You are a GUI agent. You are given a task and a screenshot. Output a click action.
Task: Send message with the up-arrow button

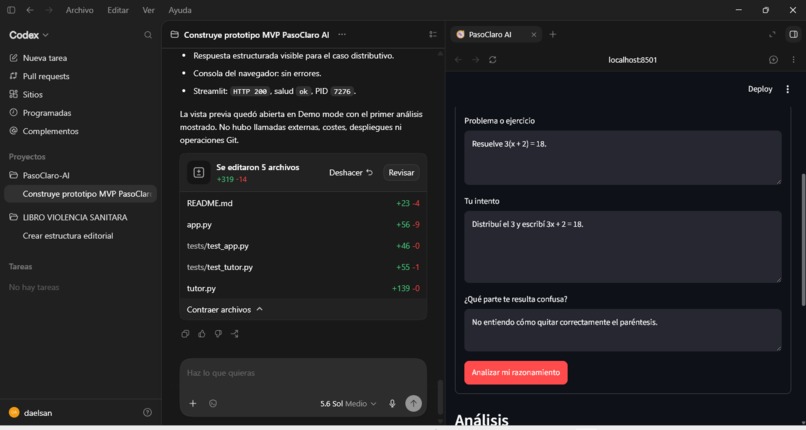pyautogui.click(x=413, y=403)
